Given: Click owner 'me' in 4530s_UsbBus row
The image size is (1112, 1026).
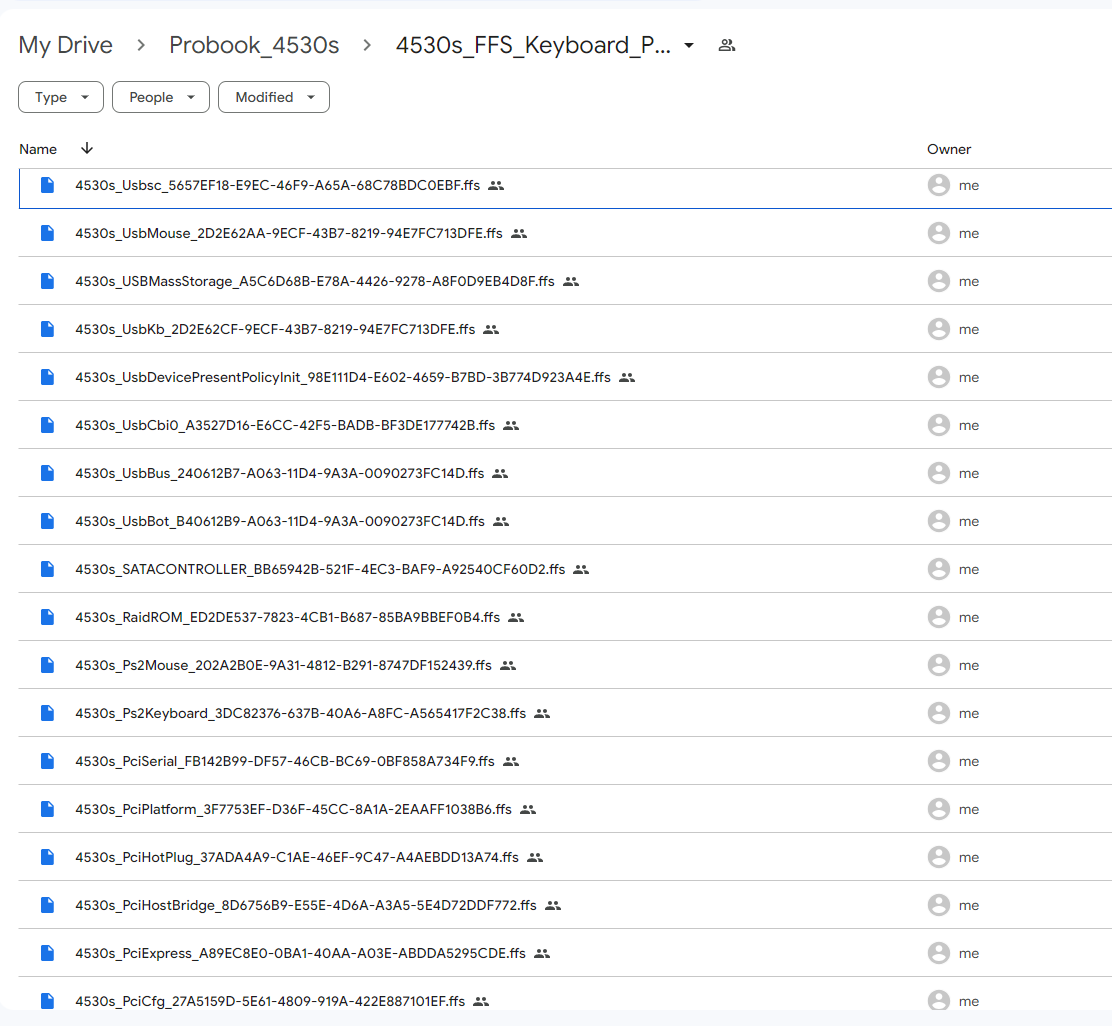Looking at the screenshot, I should coord(969,473).
